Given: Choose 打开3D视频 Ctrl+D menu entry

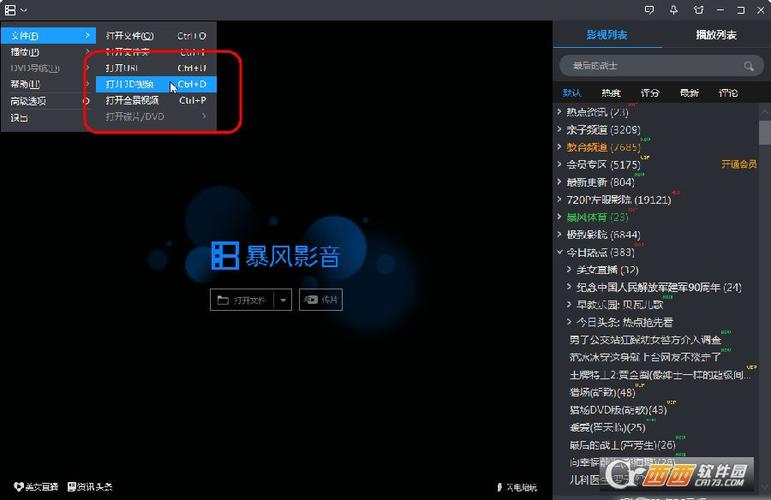Looking at the screenshot, I should (x=156, y=84).
